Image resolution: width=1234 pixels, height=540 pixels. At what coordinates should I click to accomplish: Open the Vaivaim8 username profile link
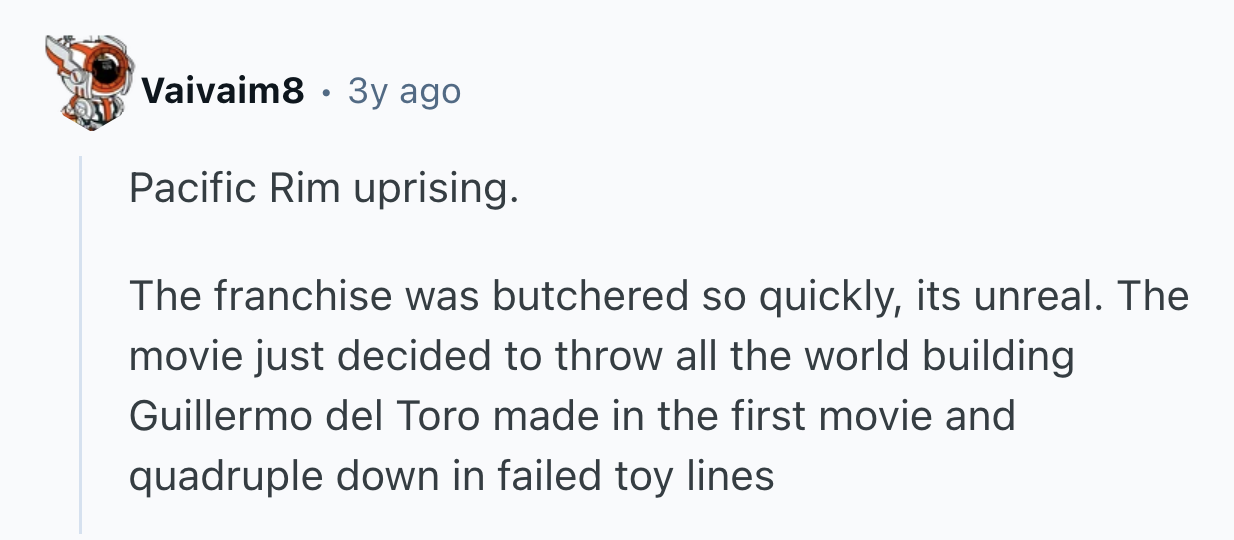click(x=222, y=92)
